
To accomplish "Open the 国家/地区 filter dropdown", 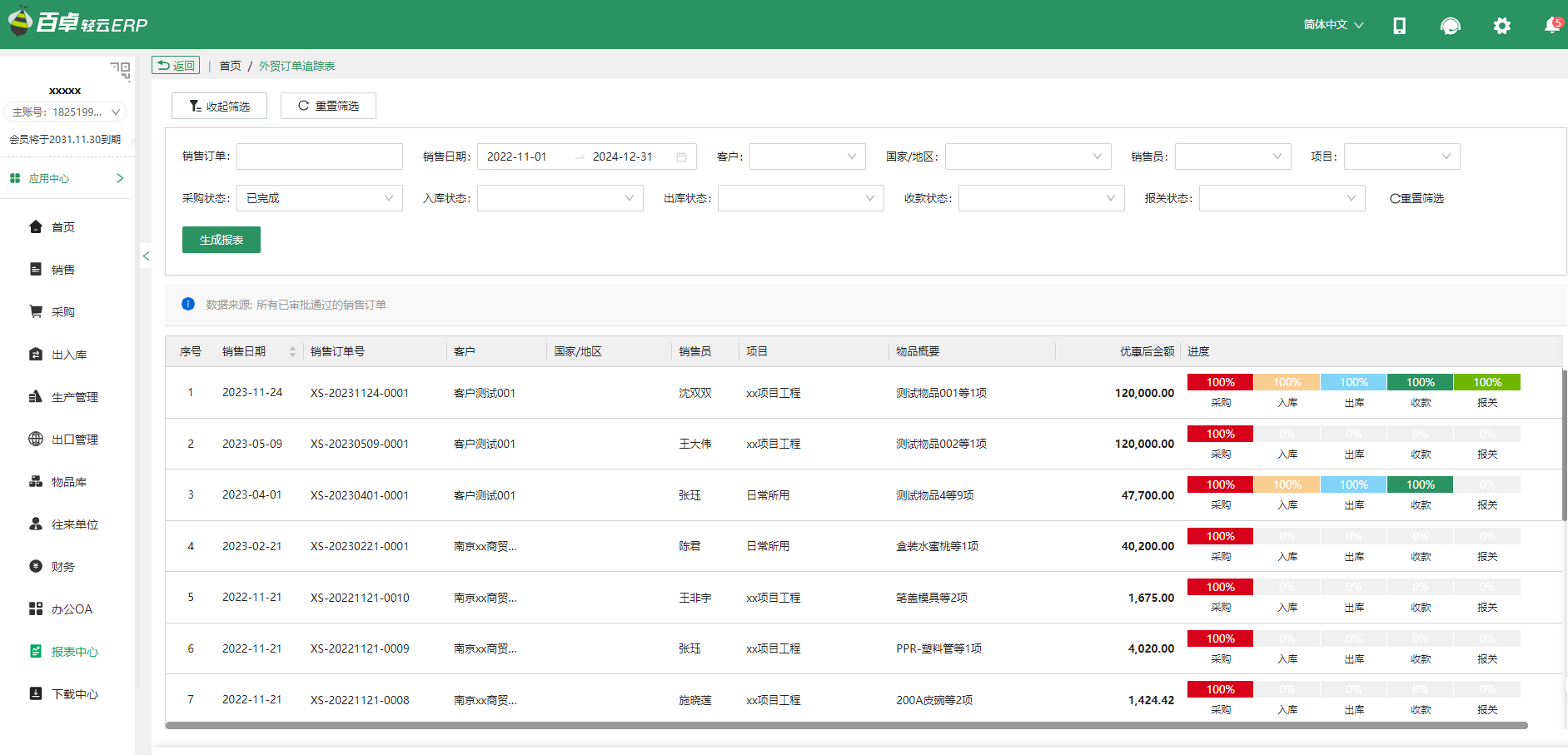I will click(x=1028, y=156).
